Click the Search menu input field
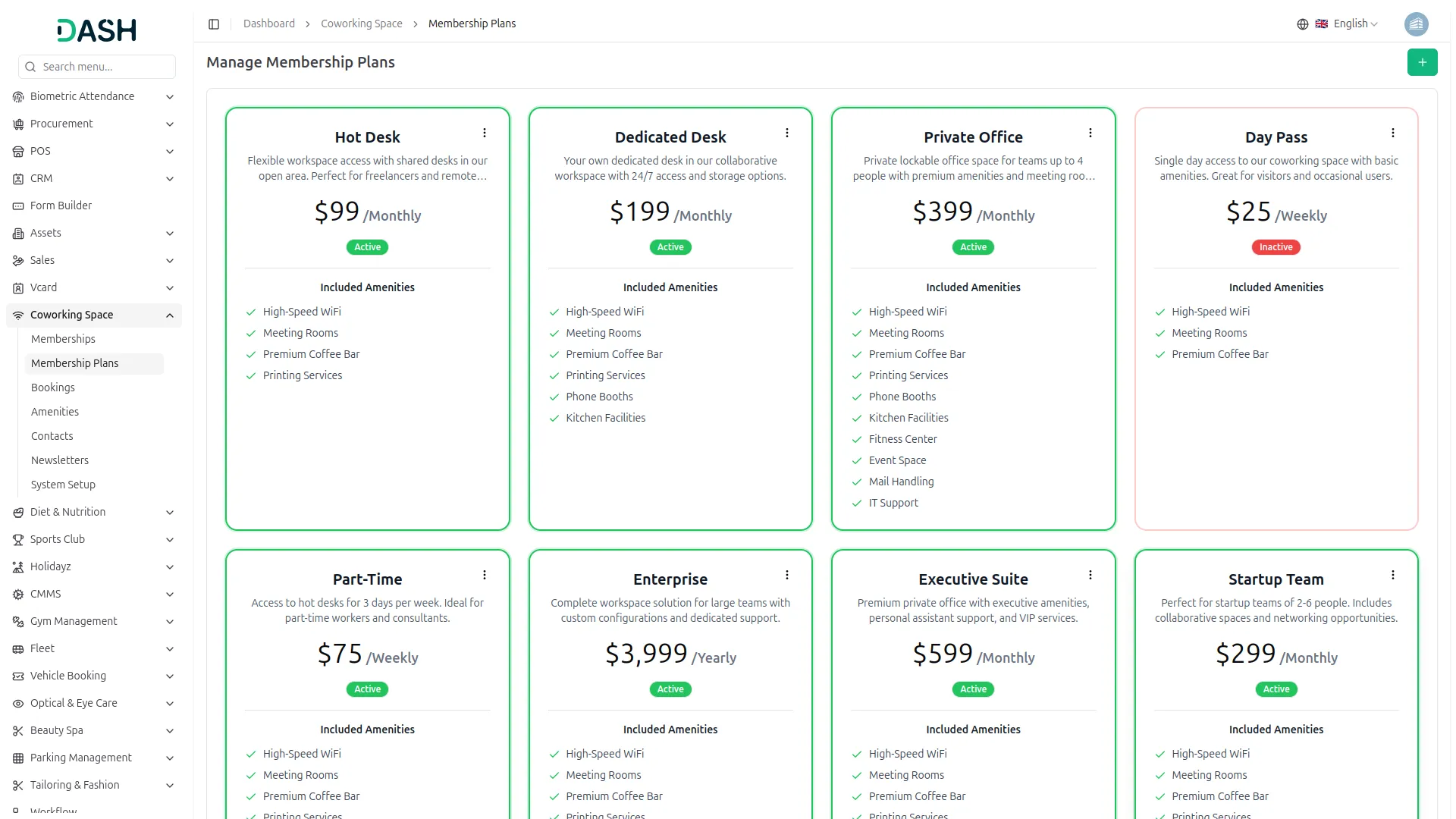This screenshot has width=1456, height=819. point(97,67)
